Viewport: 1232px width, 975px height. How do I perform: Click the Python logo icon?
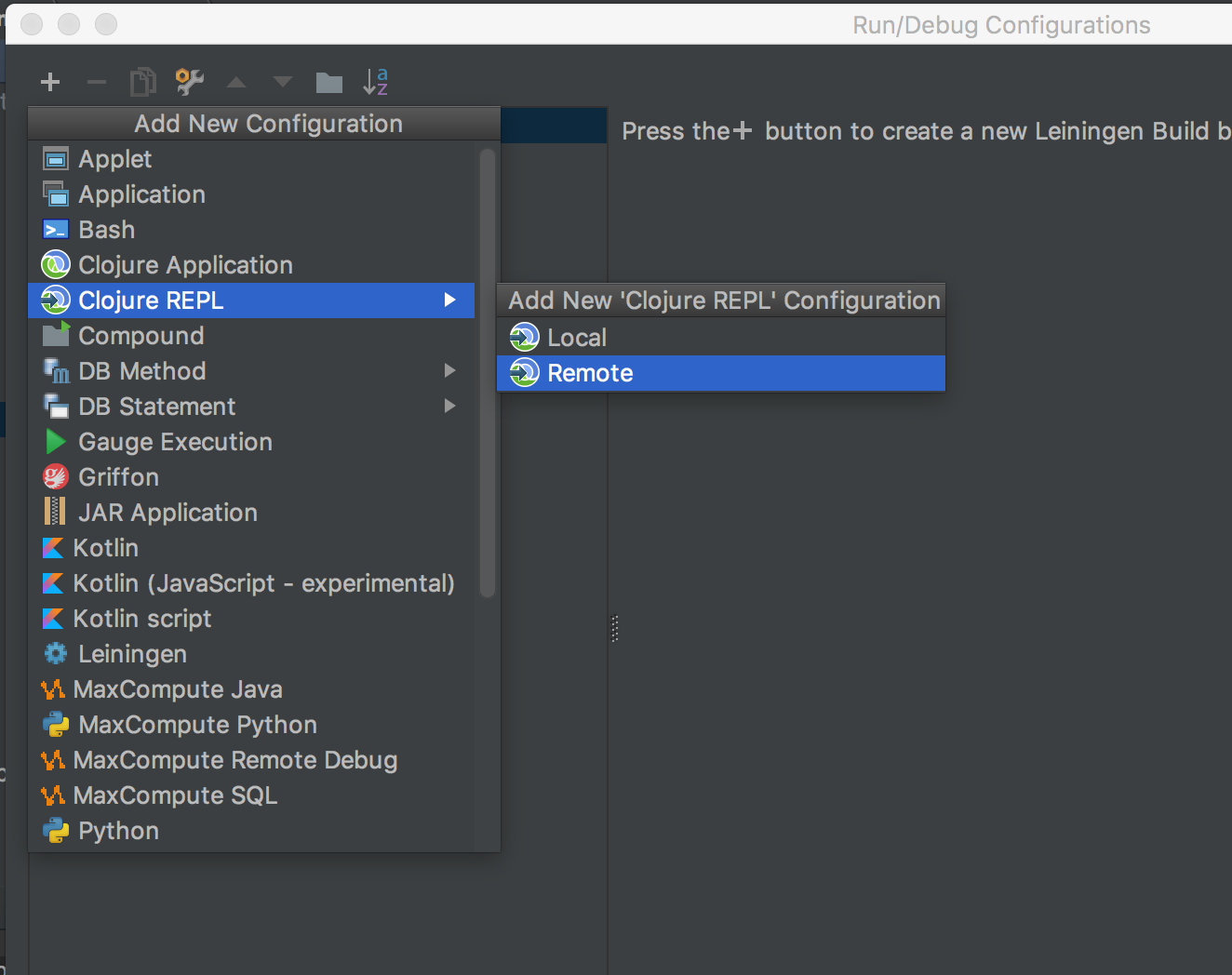56,831
